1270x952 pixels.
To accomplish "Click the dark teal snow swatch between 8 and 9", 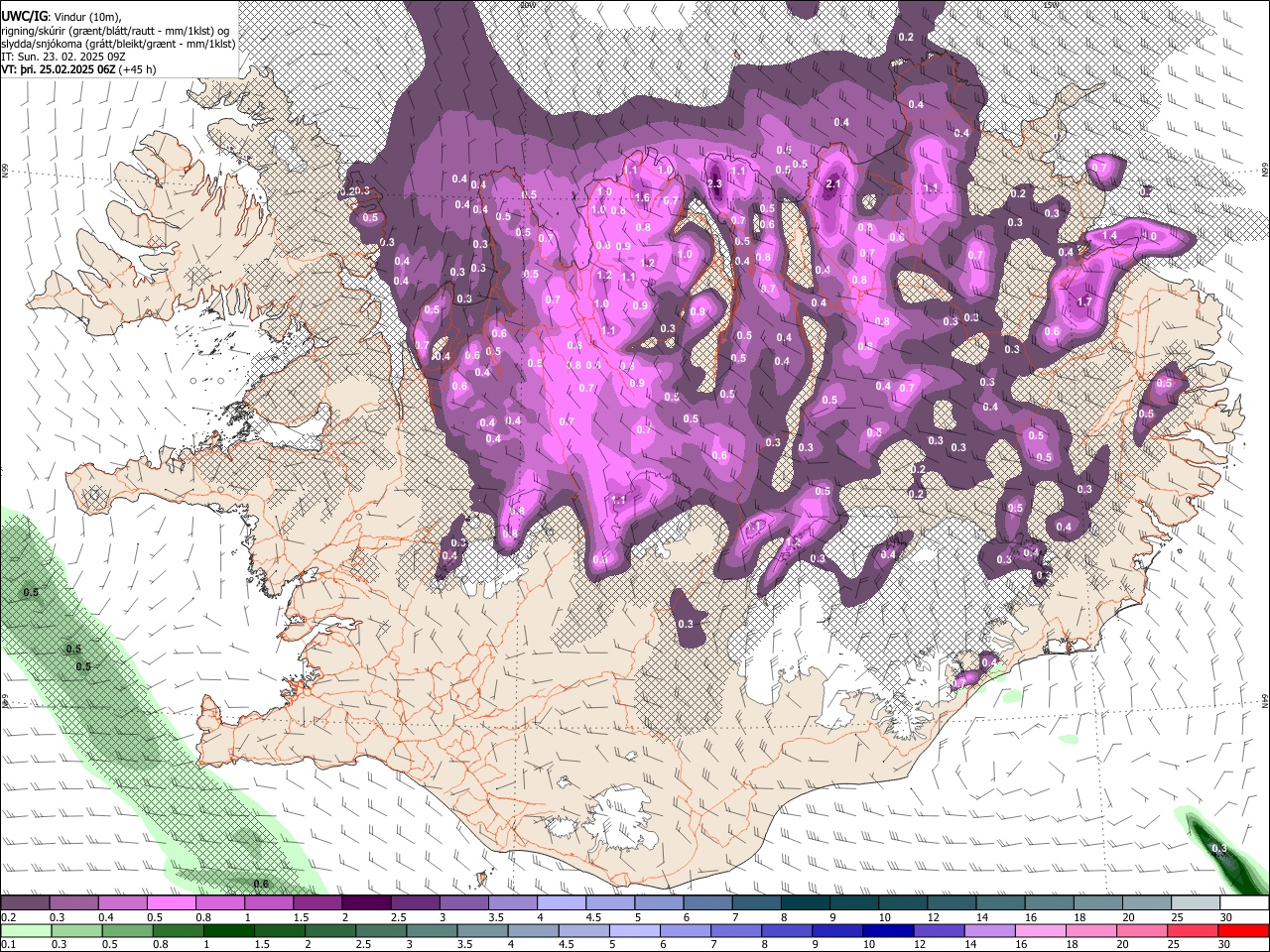I will tap(806, 903).
